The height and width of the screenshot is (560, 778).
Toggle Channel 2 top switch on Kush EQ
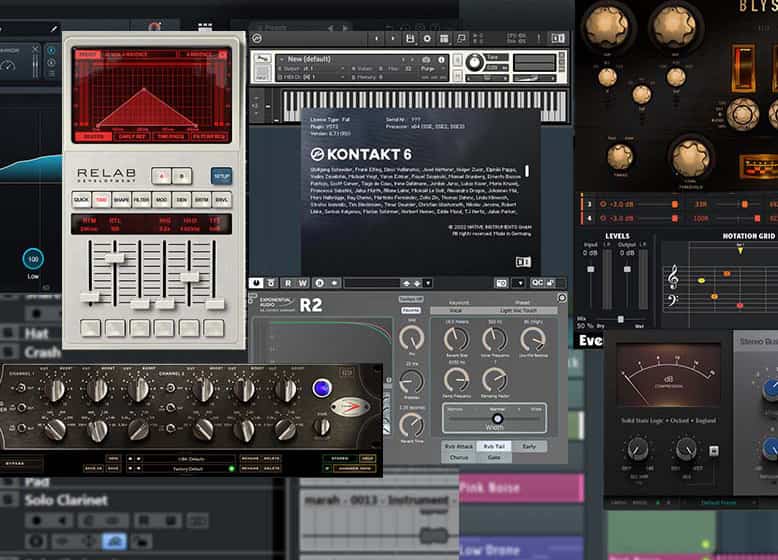pyautogui.click(x=170, y=387)
